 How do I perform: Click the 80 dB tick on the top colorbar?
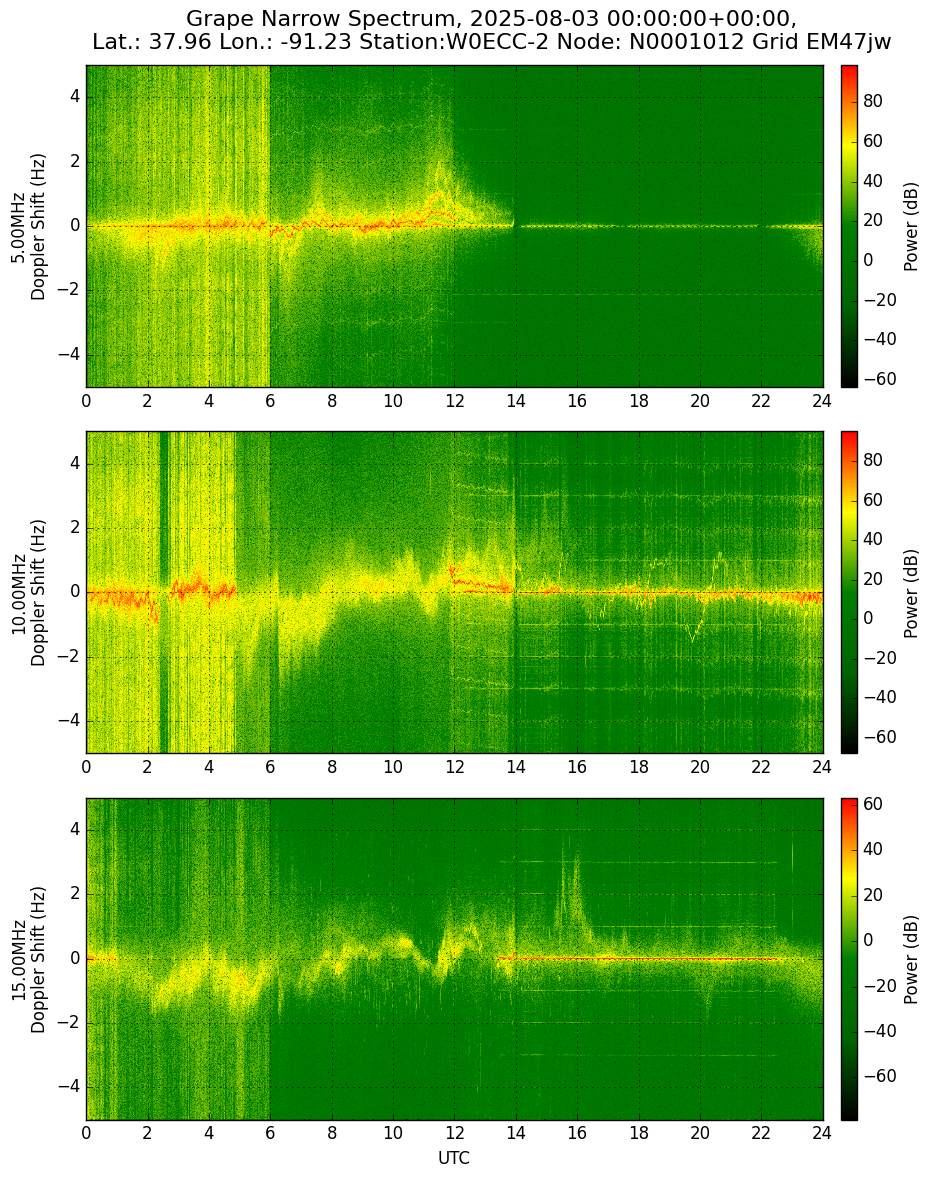pos(873,101)
